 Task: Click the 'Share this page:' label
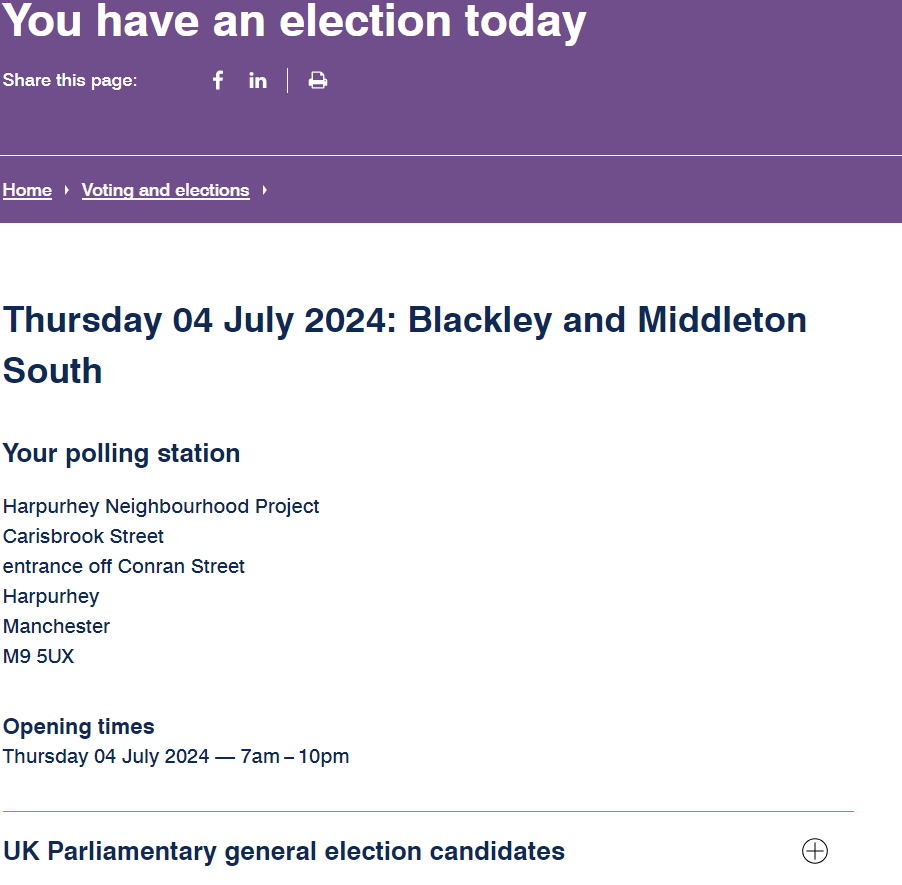(x=70, y=80)
